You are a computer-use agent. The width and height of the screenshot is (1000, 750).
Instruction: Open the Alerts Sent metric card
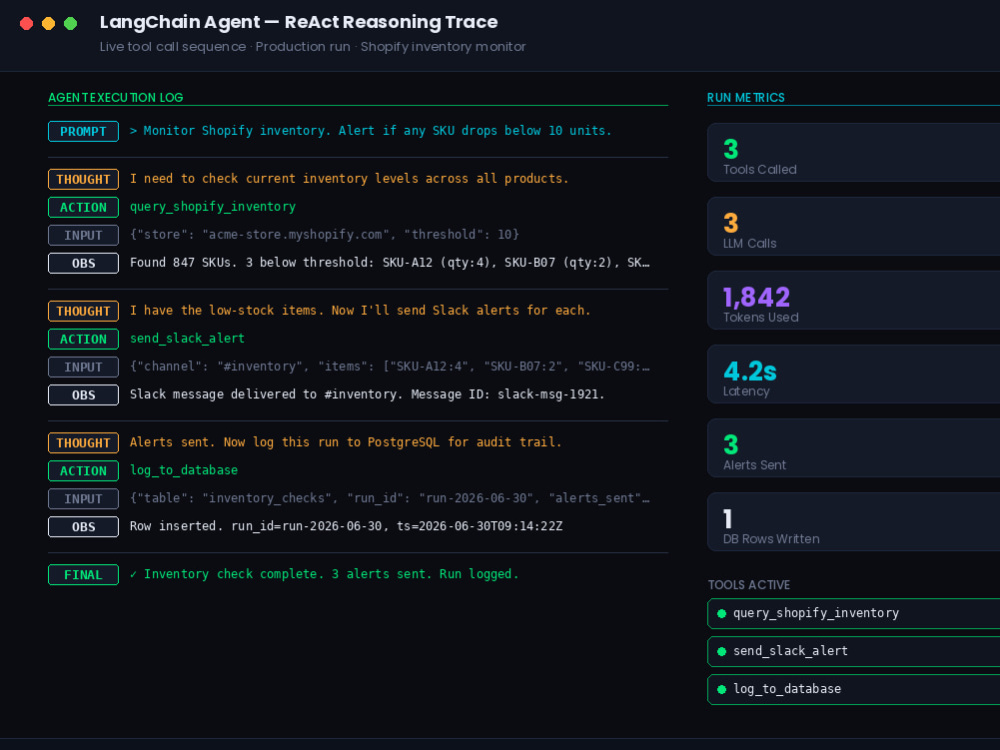click(853, 449)
